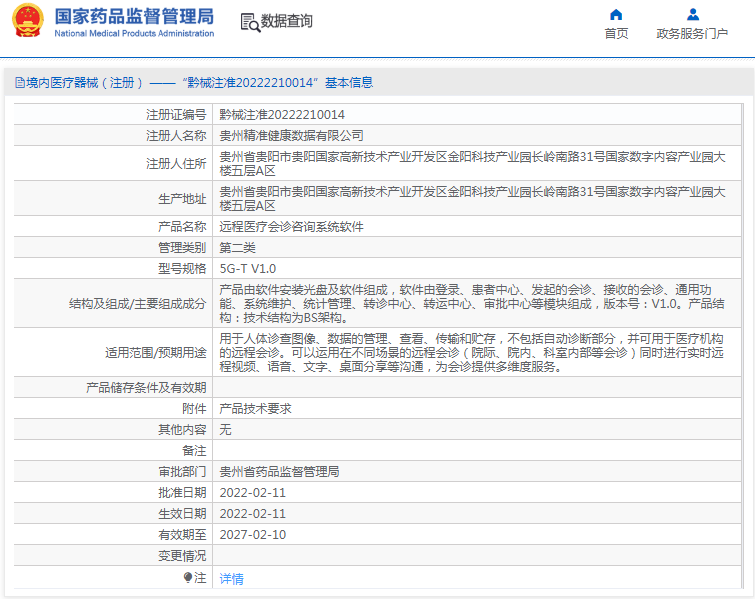
Task: Click the 其他内容 value 无
Action: [x=225, y=430]
